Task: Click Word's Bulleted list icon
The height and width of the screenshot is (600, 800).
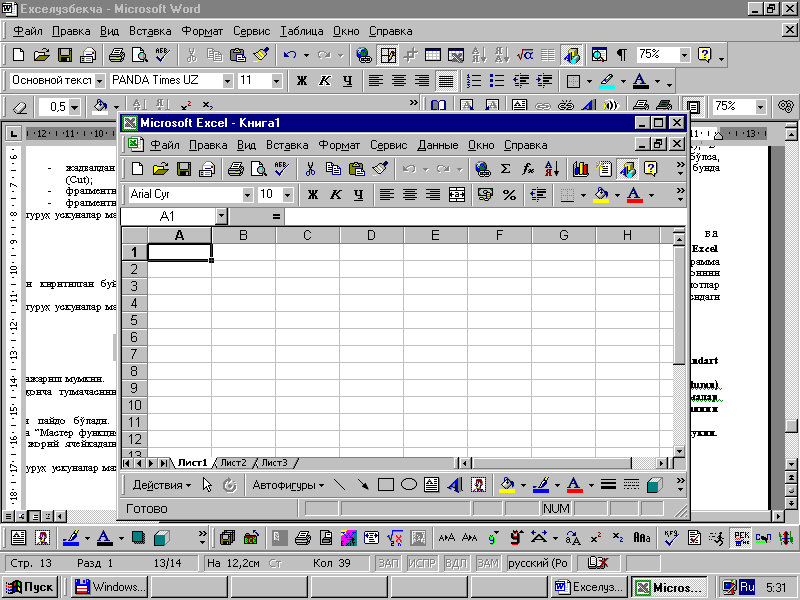Action: (x=496, y=81)
